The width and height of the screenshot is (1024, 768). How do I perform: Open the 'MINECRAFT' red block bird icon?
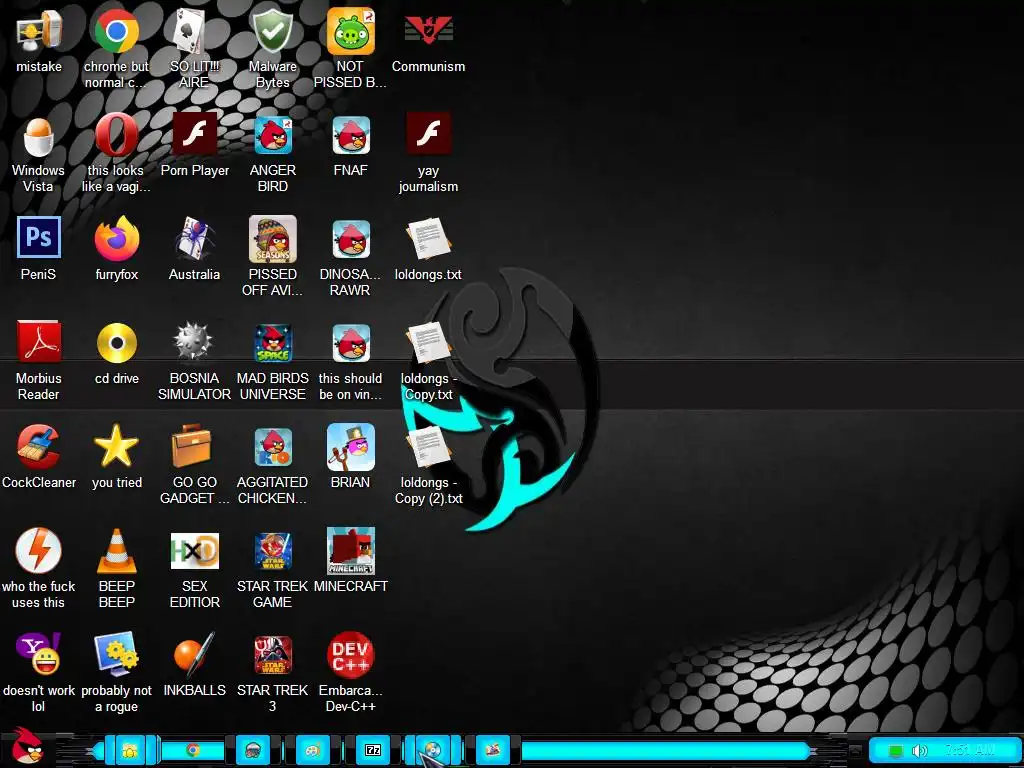click(x=351, y=551)
